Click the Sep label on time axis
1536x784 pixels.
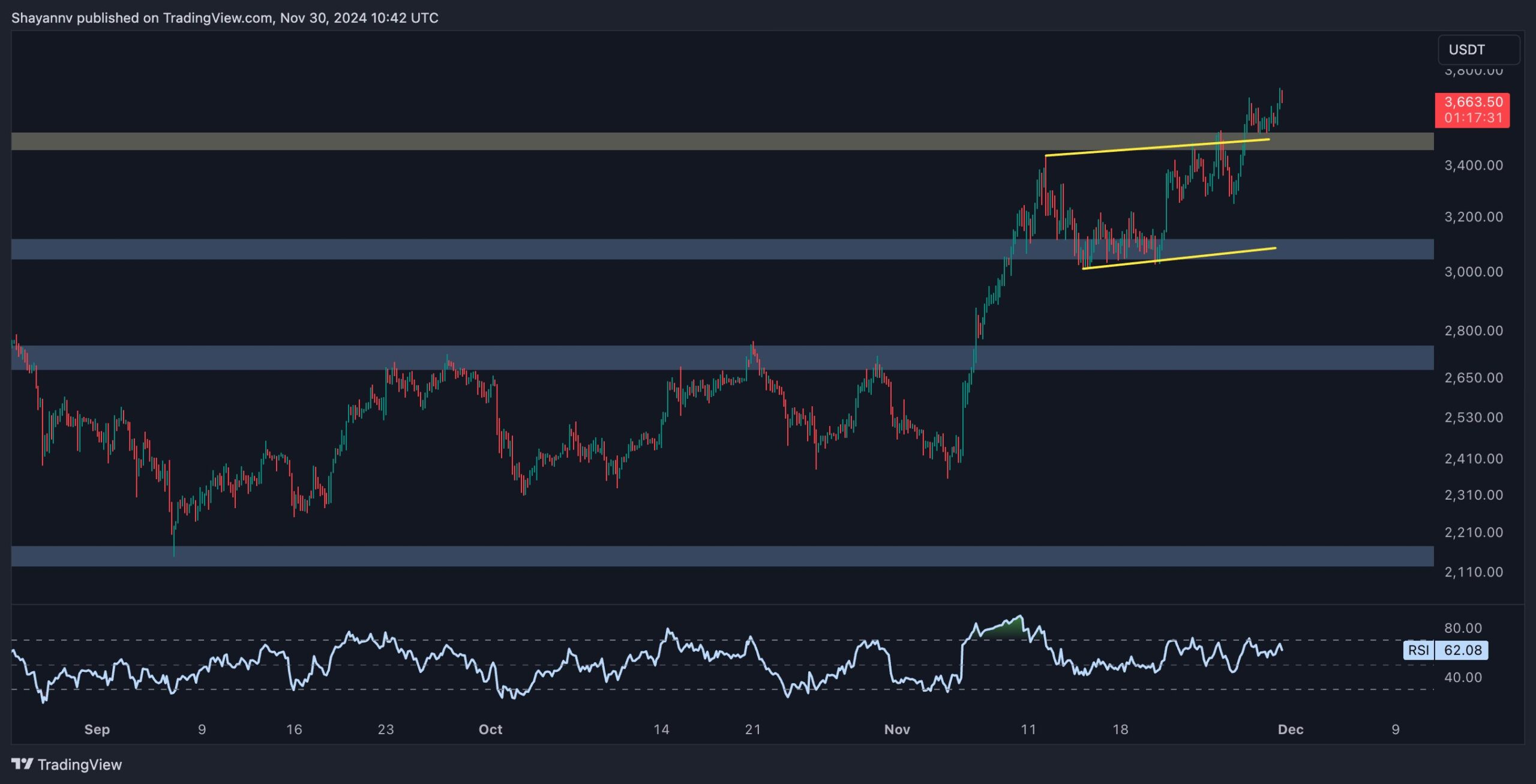point(97,729)
